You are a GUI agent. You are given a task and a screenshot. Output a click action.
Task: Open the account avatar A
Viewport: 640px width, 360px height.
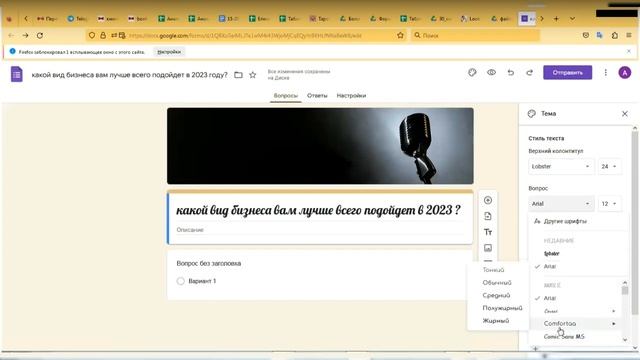pyautogui.click(x=624, y=73)
